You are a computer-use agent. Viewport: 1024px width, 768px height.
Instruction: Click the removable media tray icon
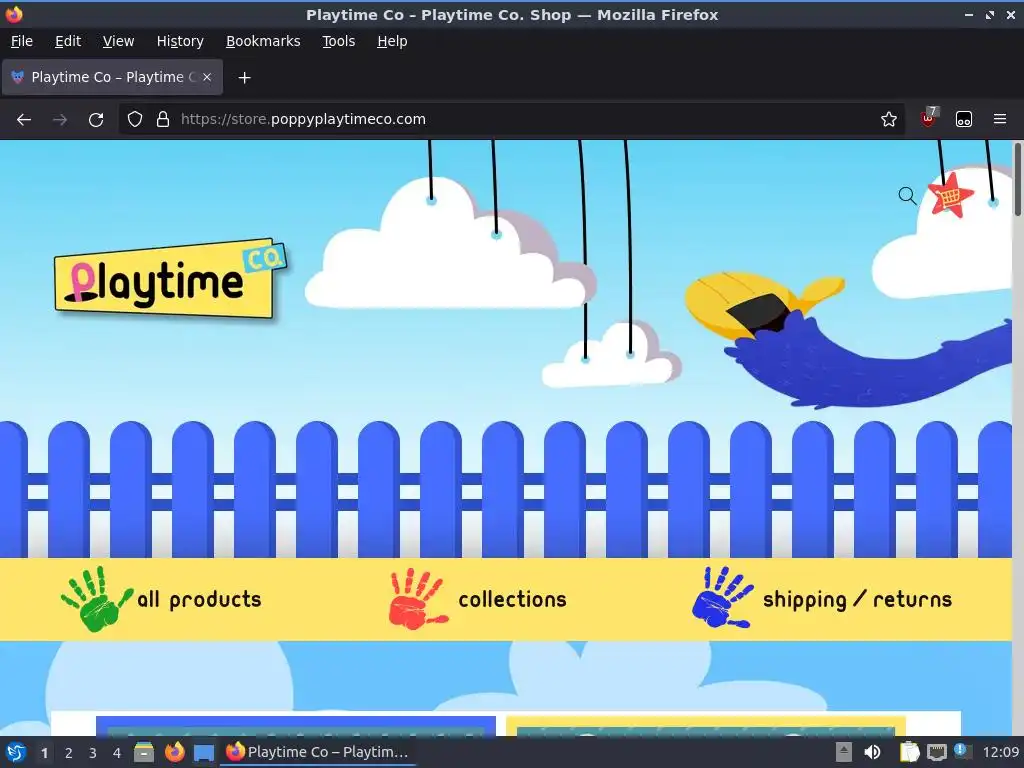tap(844, 752)
